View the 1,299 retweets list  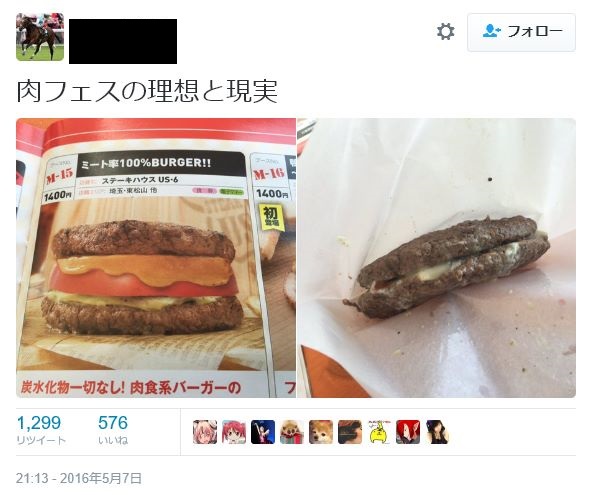[41, 430]
